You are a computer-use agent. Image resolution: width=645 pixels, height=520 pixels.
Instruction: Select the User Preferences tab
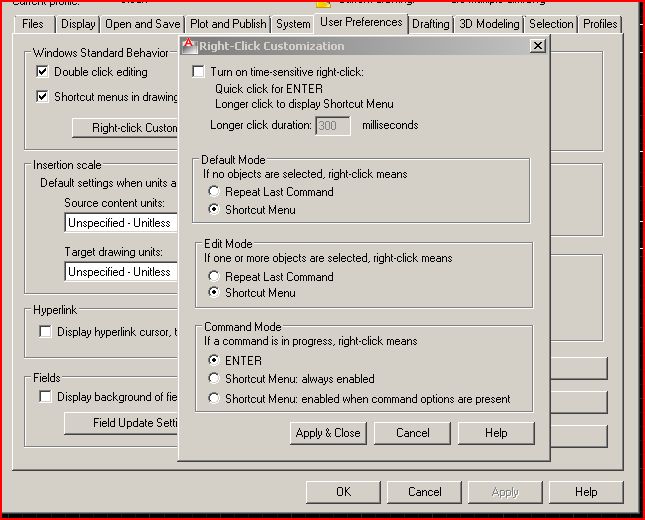click(361, 23)
